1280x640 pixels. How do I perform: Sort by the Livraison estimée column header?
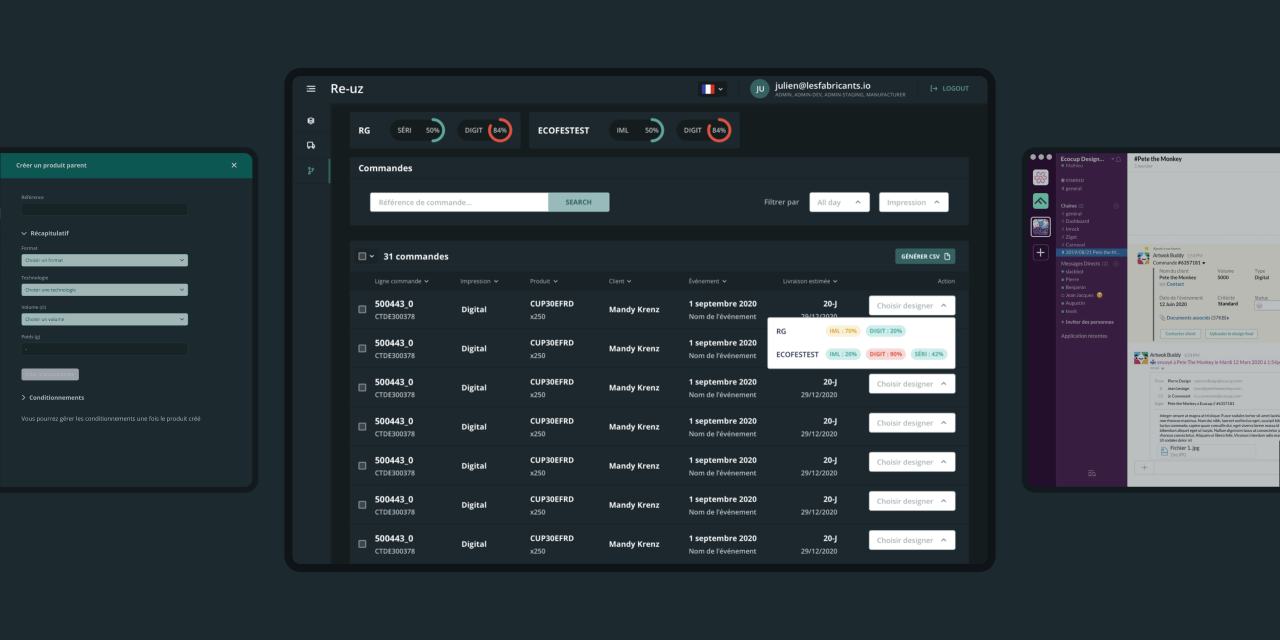click(810, 281)
